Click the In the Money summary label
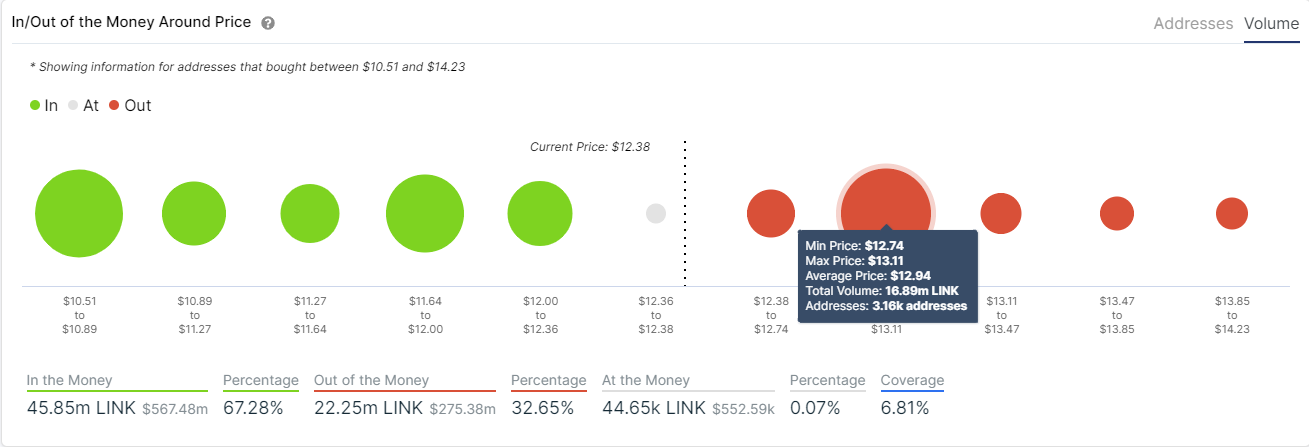This screenshot has height=447, width=1309. click(69, 380)
